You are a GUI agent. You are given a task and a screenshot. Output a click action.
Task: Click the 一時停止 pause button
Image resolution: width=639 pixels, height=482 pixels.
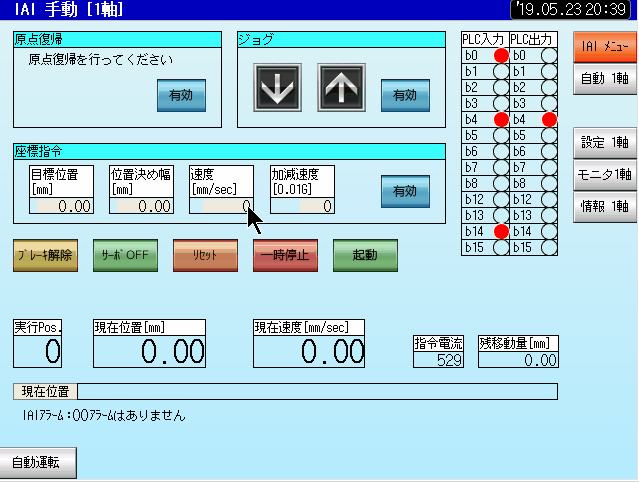285,255
